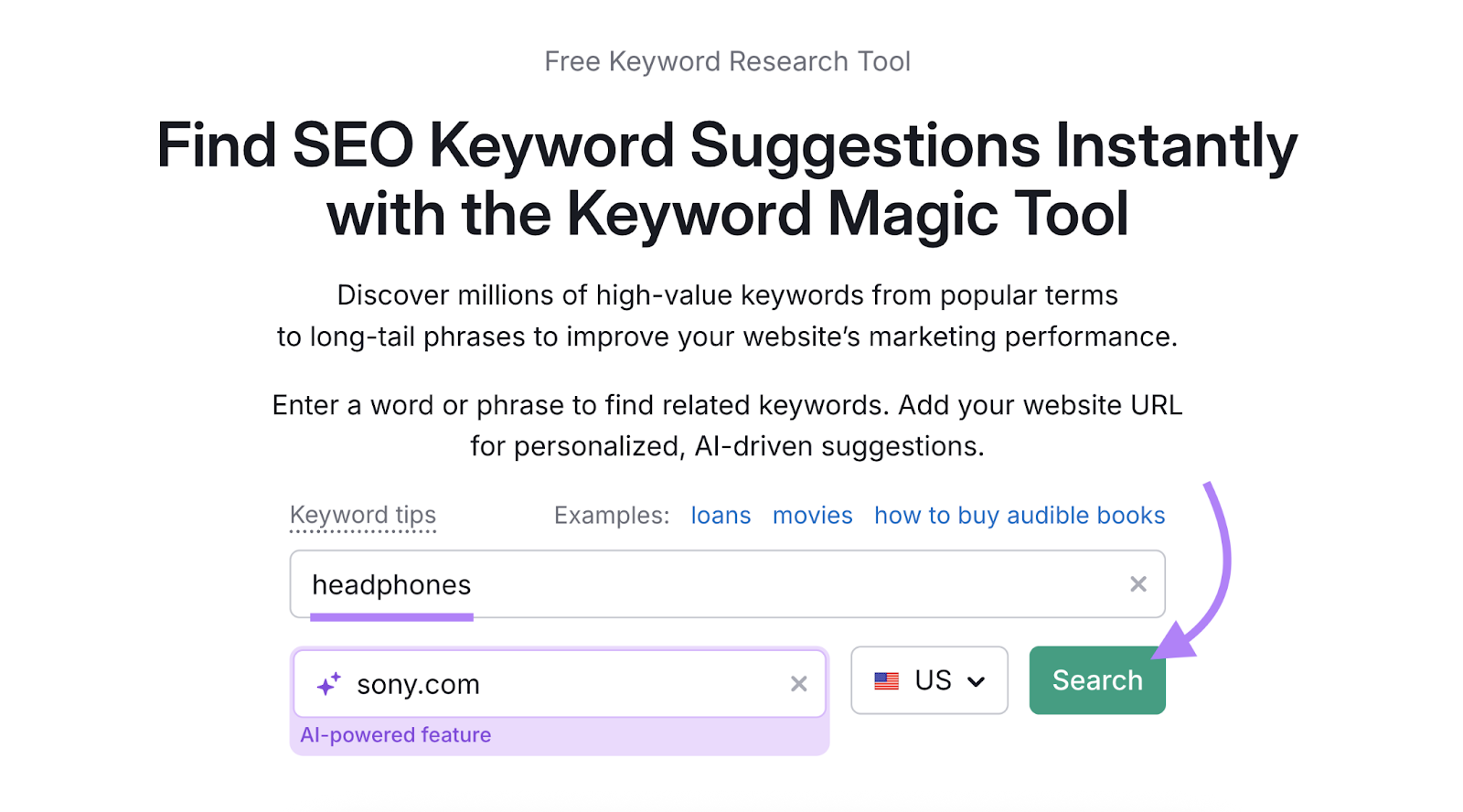Click the AI-powered feature label

coord(397,734)
